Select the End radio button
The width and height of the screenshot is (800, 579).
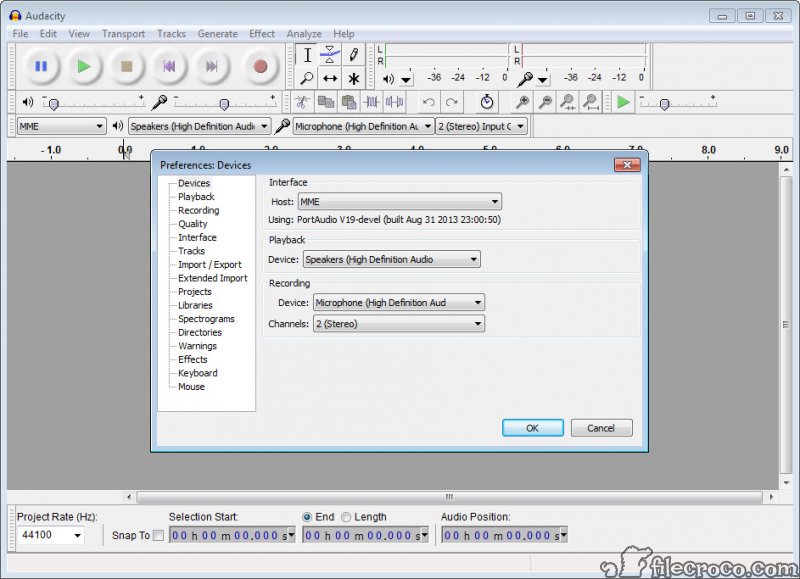coord(307,517)
